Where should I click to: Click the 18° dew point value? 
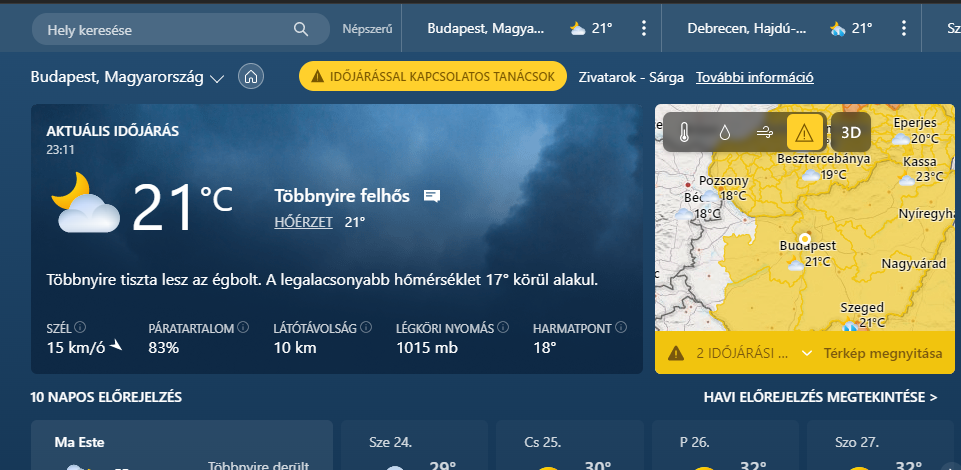pos(544,348)
